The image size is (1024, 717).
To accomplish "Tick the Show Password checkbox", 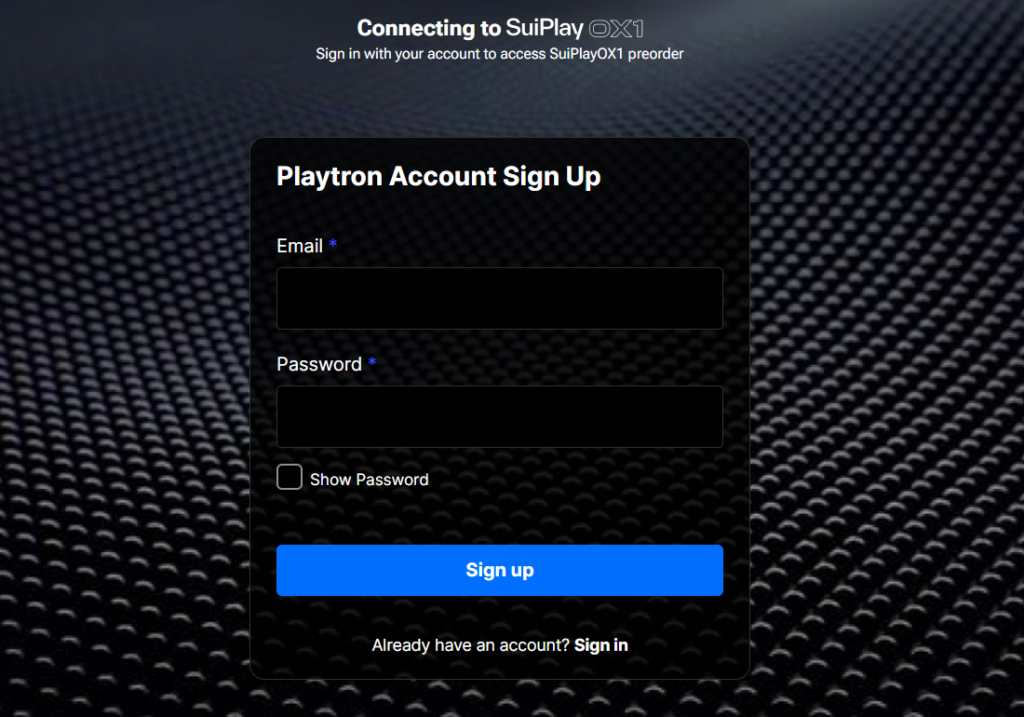I will [289, 478].
